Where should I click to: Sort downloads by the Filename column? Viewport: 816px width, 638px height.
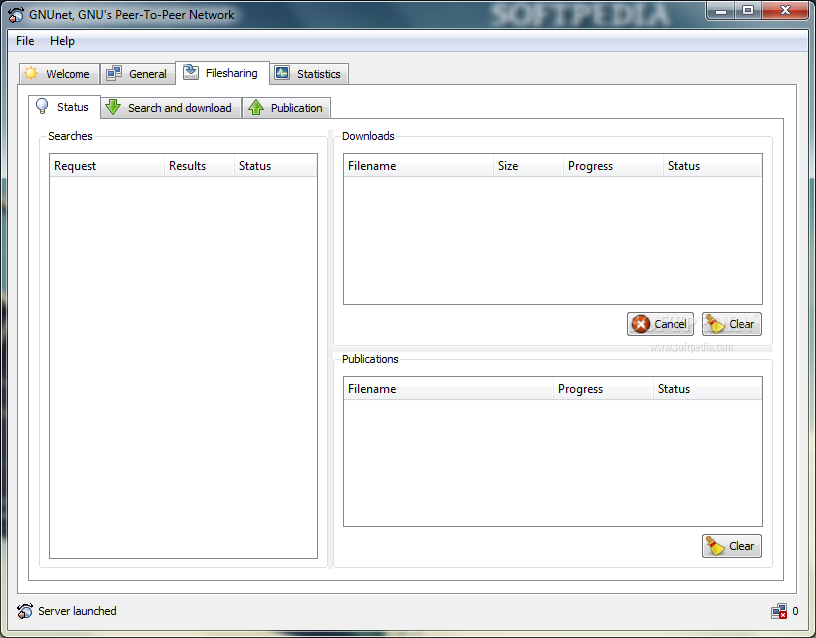(418, 166)
